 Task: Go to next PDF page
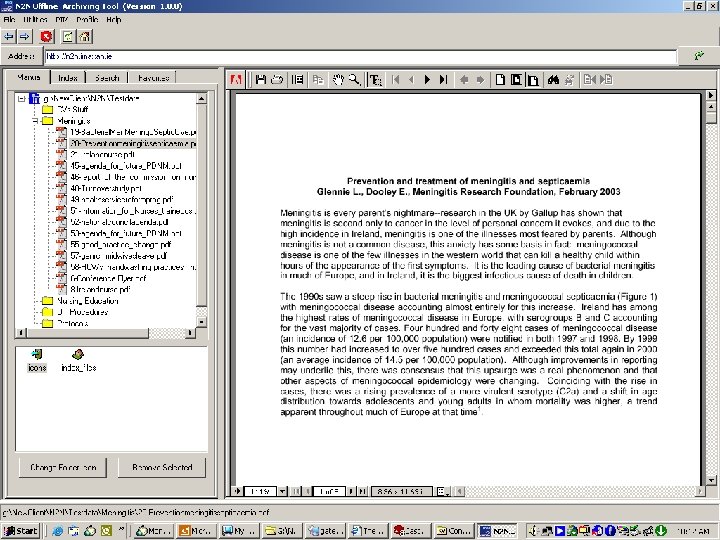pyautogui.click(x=428, y=80)
